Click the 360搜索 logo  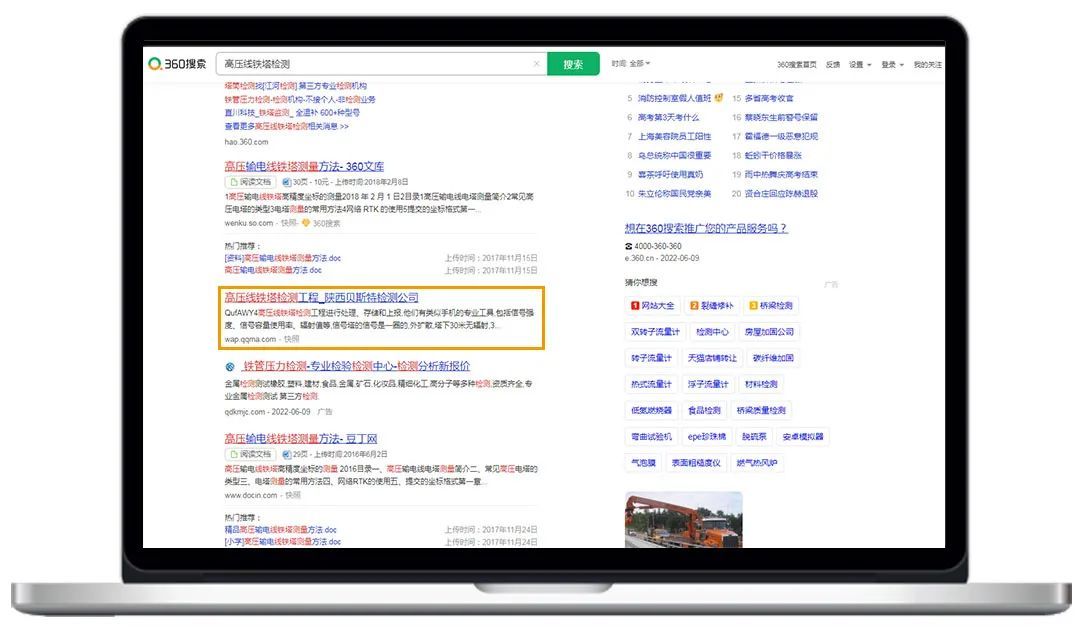point(178,64)
